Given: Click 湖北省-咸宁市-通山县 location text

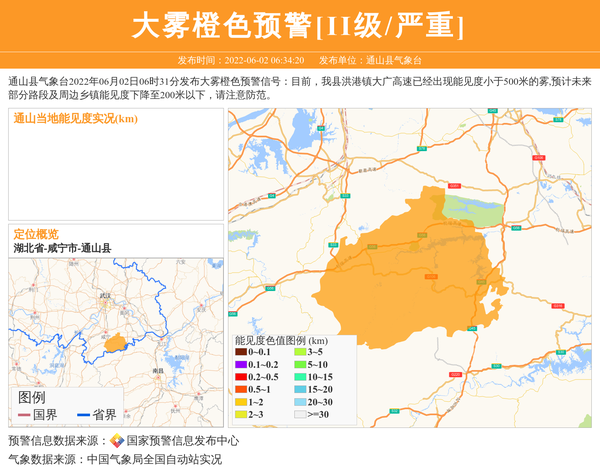Looking at the screenshot, I should (62, 248).
